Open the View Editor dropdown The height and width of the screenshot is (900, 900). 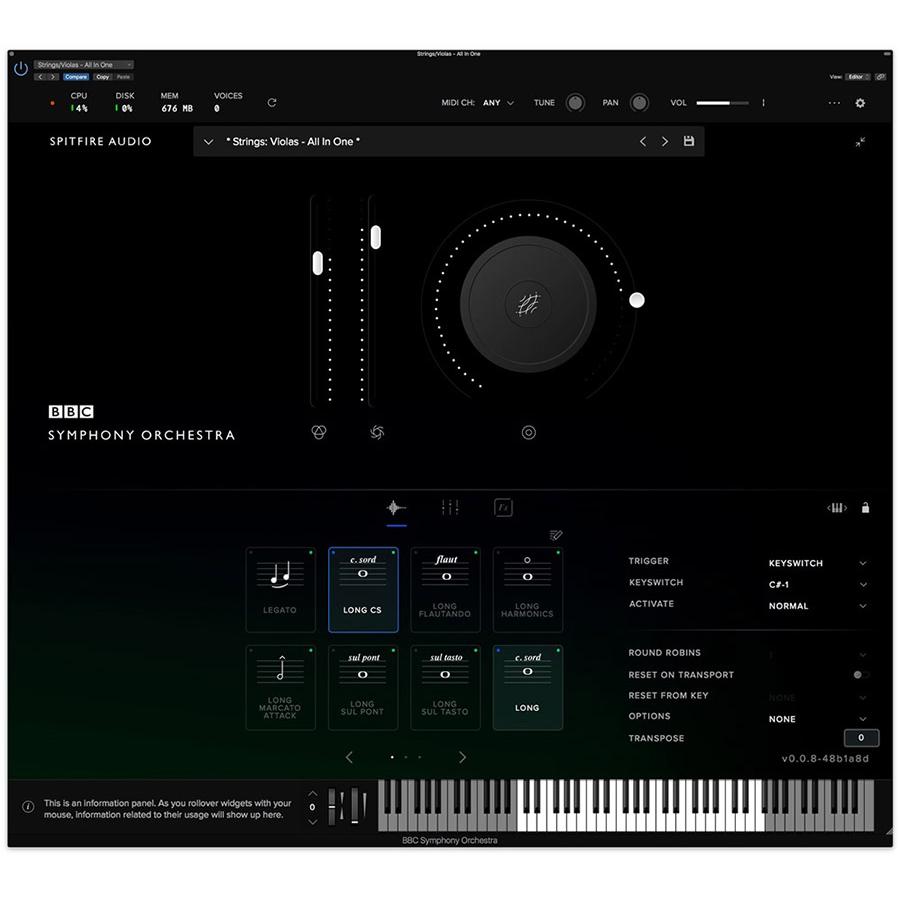pyautogui.click(x=858, y=77)
